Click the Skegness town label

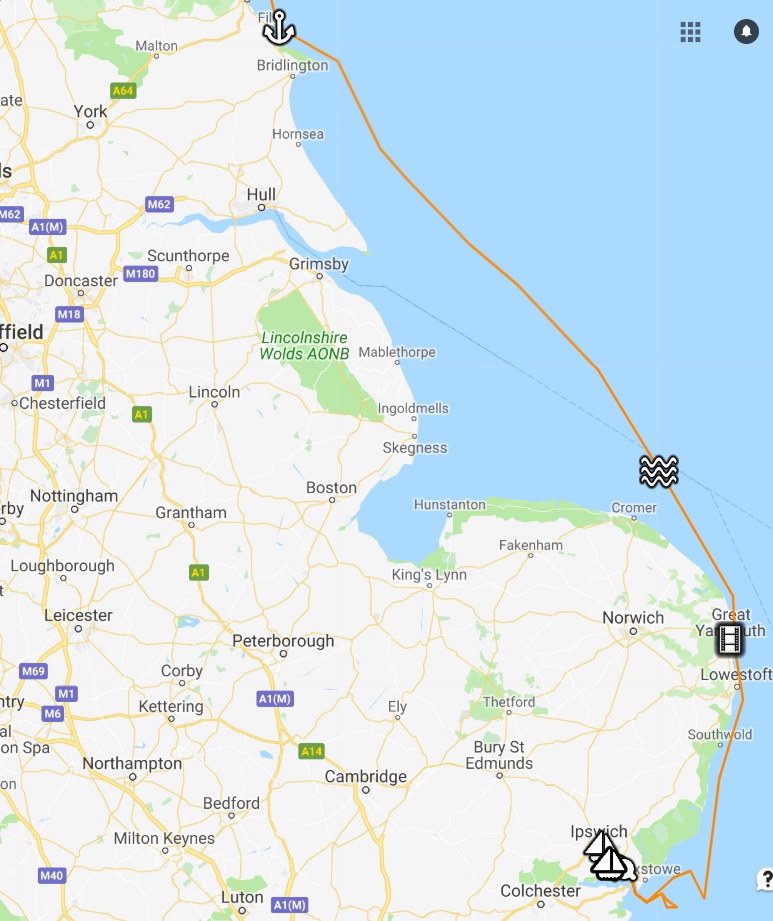coord(415,448)
